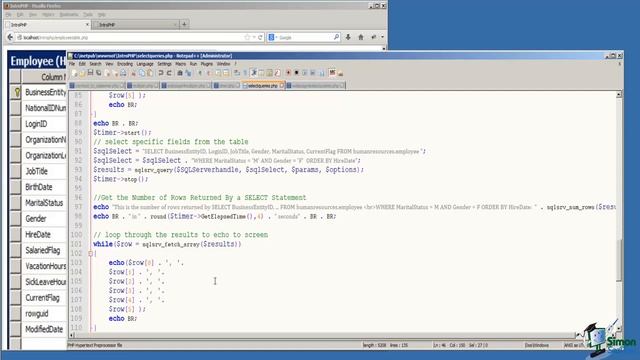Toggle Word Wrap in Notepad++ toolbar

pyautogui.click(x=237, y=73)
